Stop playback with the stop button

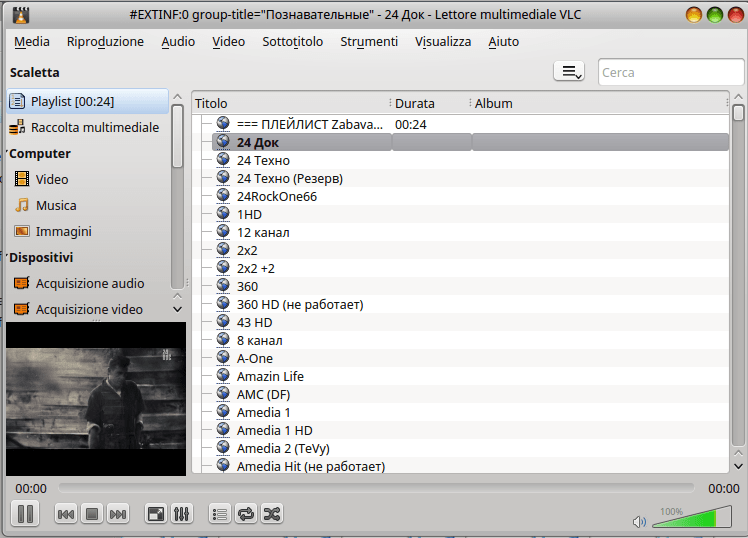(92, 514)
